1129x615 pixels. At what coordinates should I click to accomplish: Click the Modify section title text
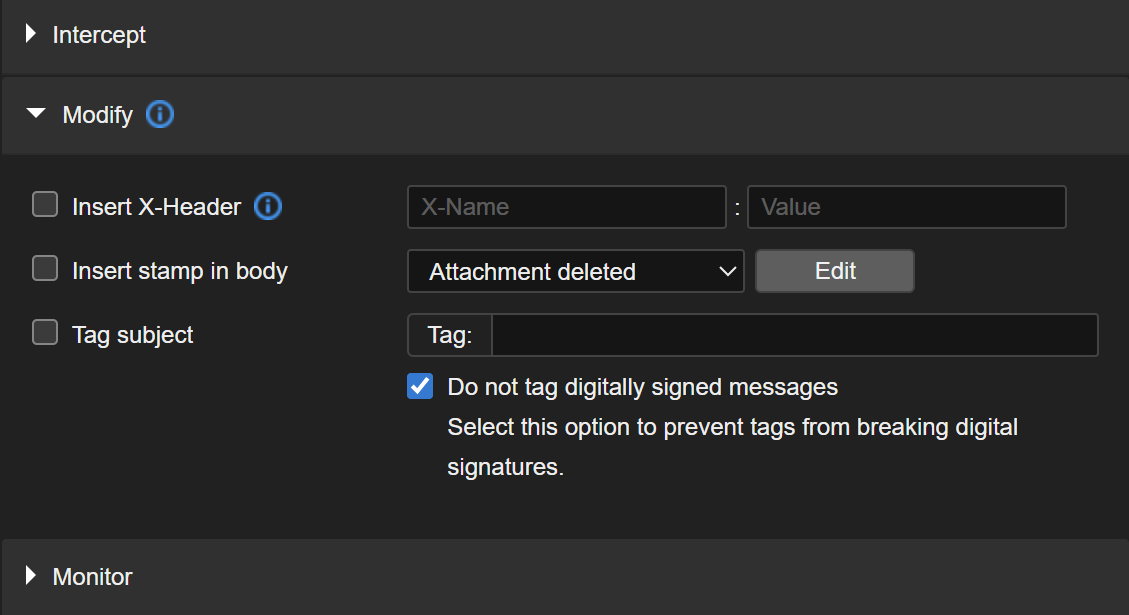97,115
